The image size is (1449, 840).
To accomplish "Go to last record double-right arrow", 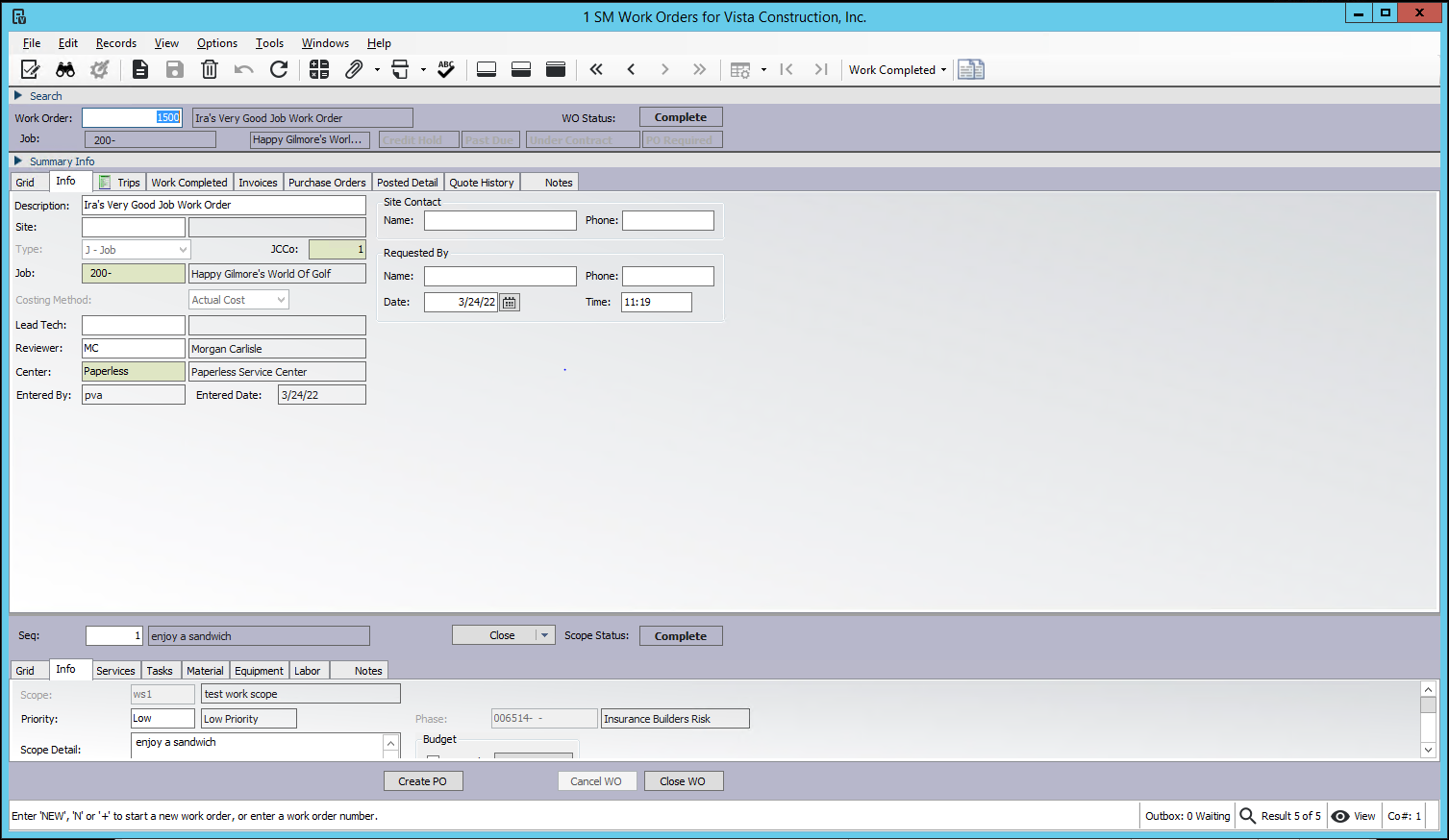I will click(x=699, y=69).
